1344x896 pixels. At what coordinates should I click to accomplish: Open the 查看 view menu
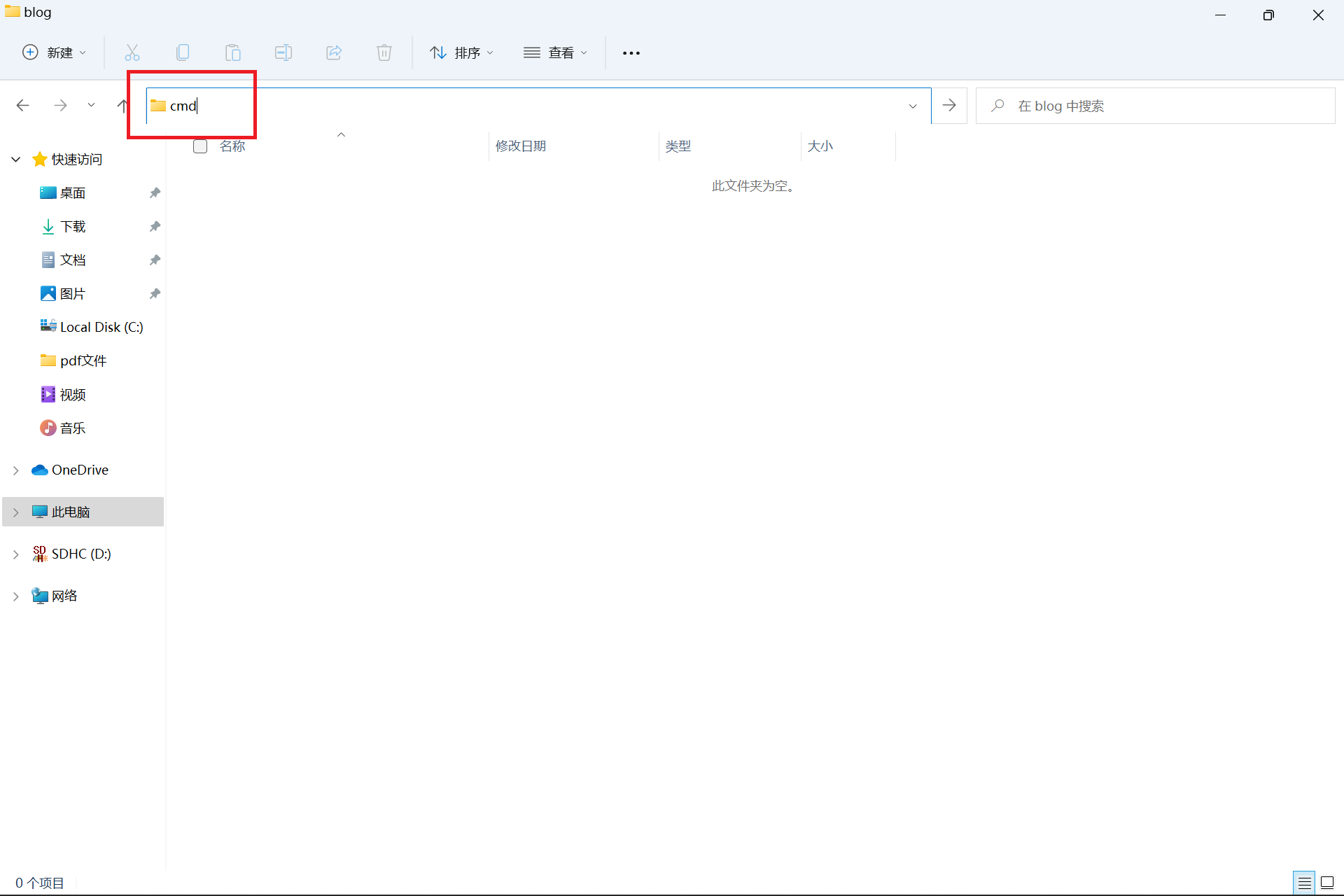click(555, 52)
